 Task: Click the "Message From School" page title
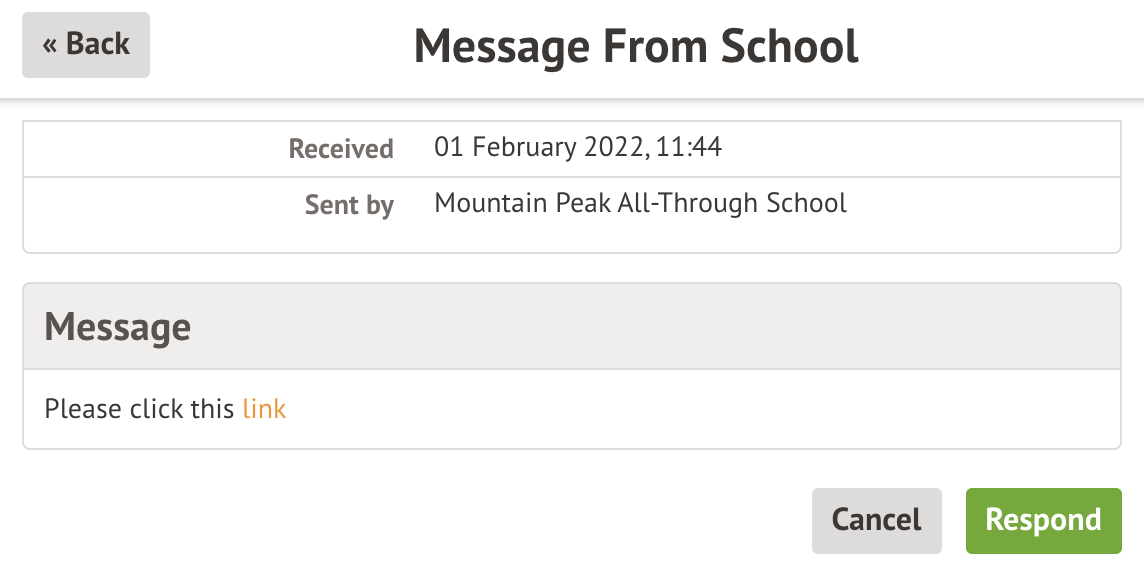coord(636,46)
